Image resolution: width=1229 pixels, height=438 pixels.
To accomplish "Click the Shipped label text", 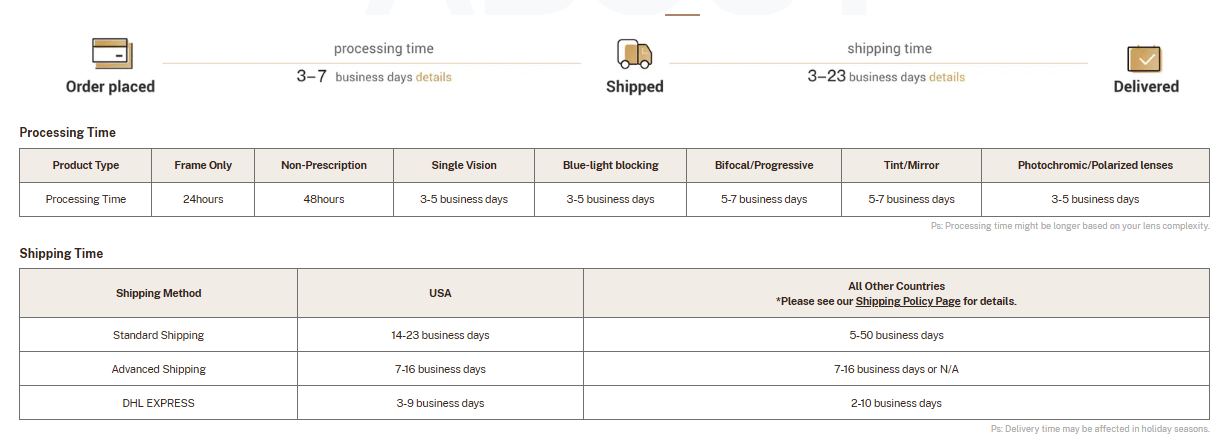I will (634, 87).
